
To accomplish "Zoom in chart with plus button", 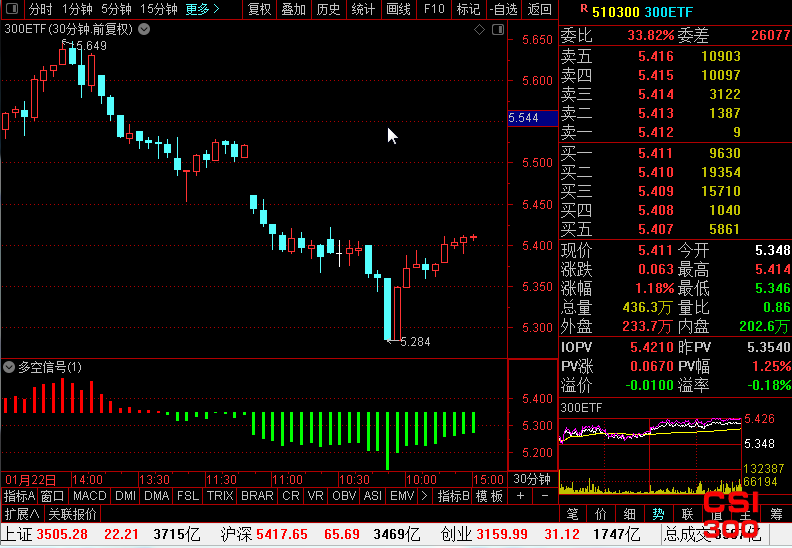I will tap(520, 496).
